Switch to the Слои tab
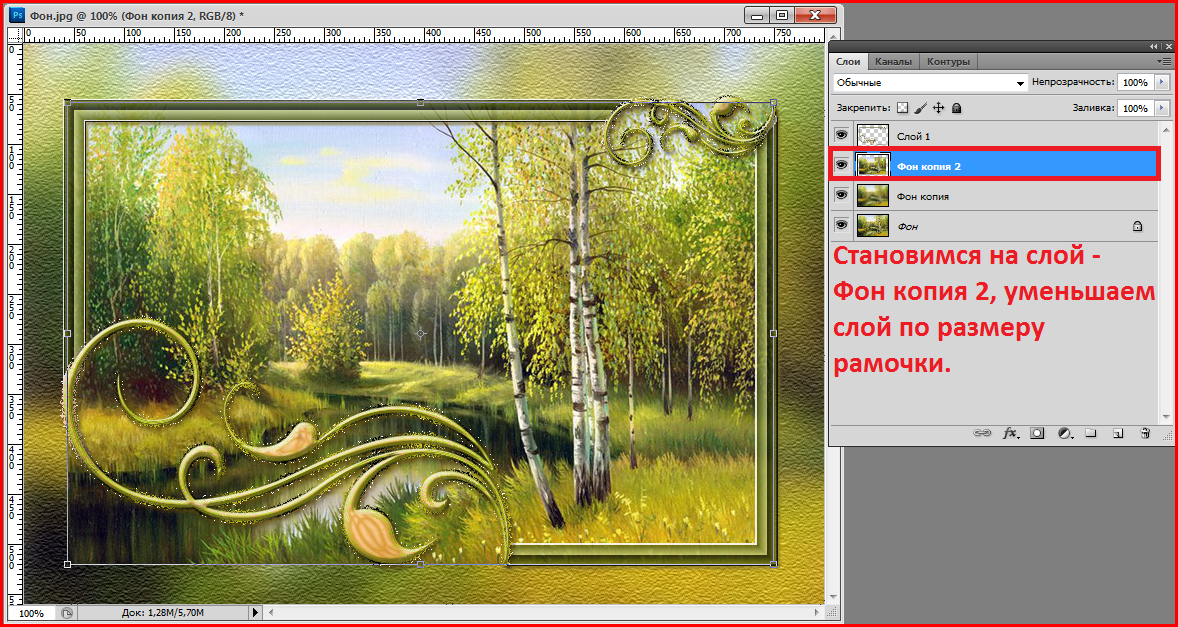This screenshot has height=627, width=1178. pos(848,62)
